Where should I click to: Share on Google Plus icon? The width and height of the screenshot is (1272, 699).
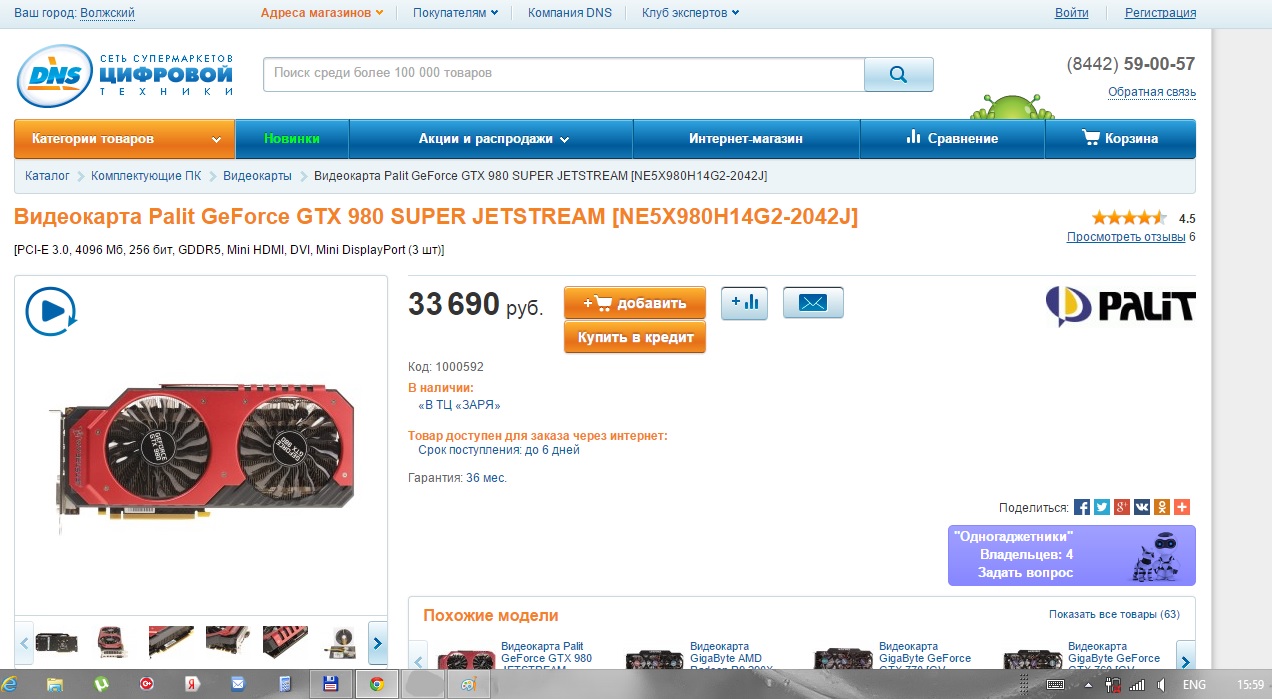click(x=1122, y=507)
